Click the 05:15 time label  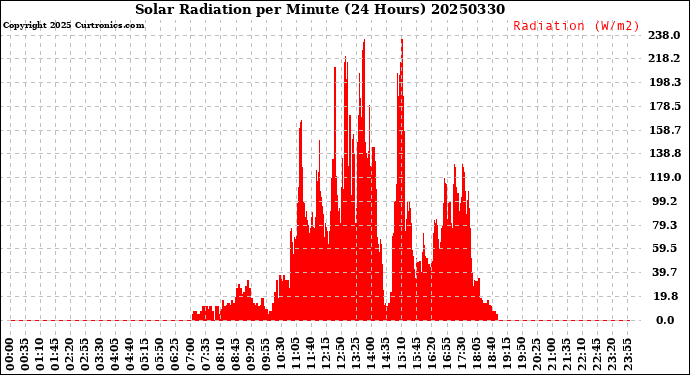[x=146, y=355]
